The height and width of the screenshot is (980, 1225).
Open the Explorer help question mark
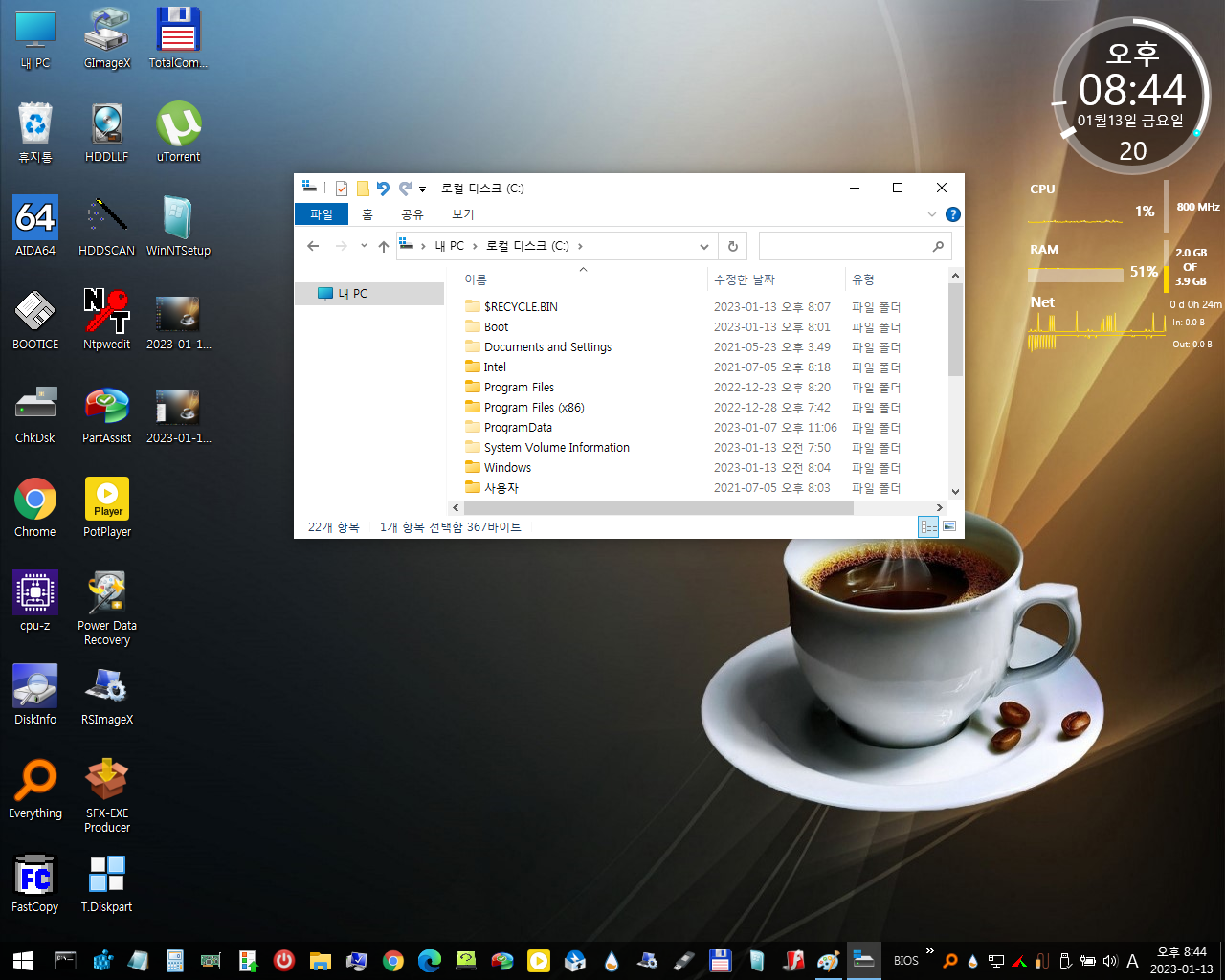[952, 214]
